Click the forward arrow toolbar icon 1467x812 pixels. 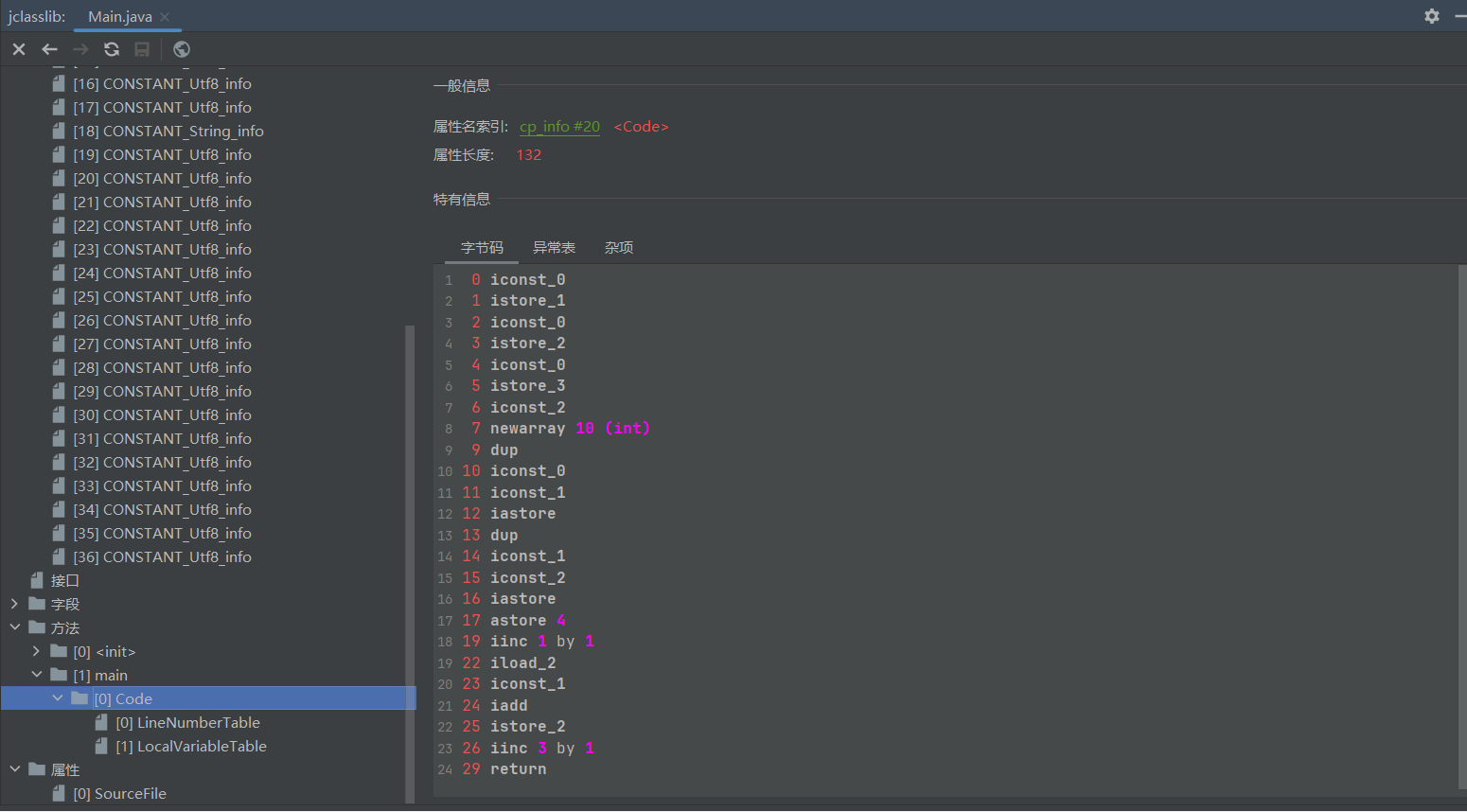(x=81, y=49)
